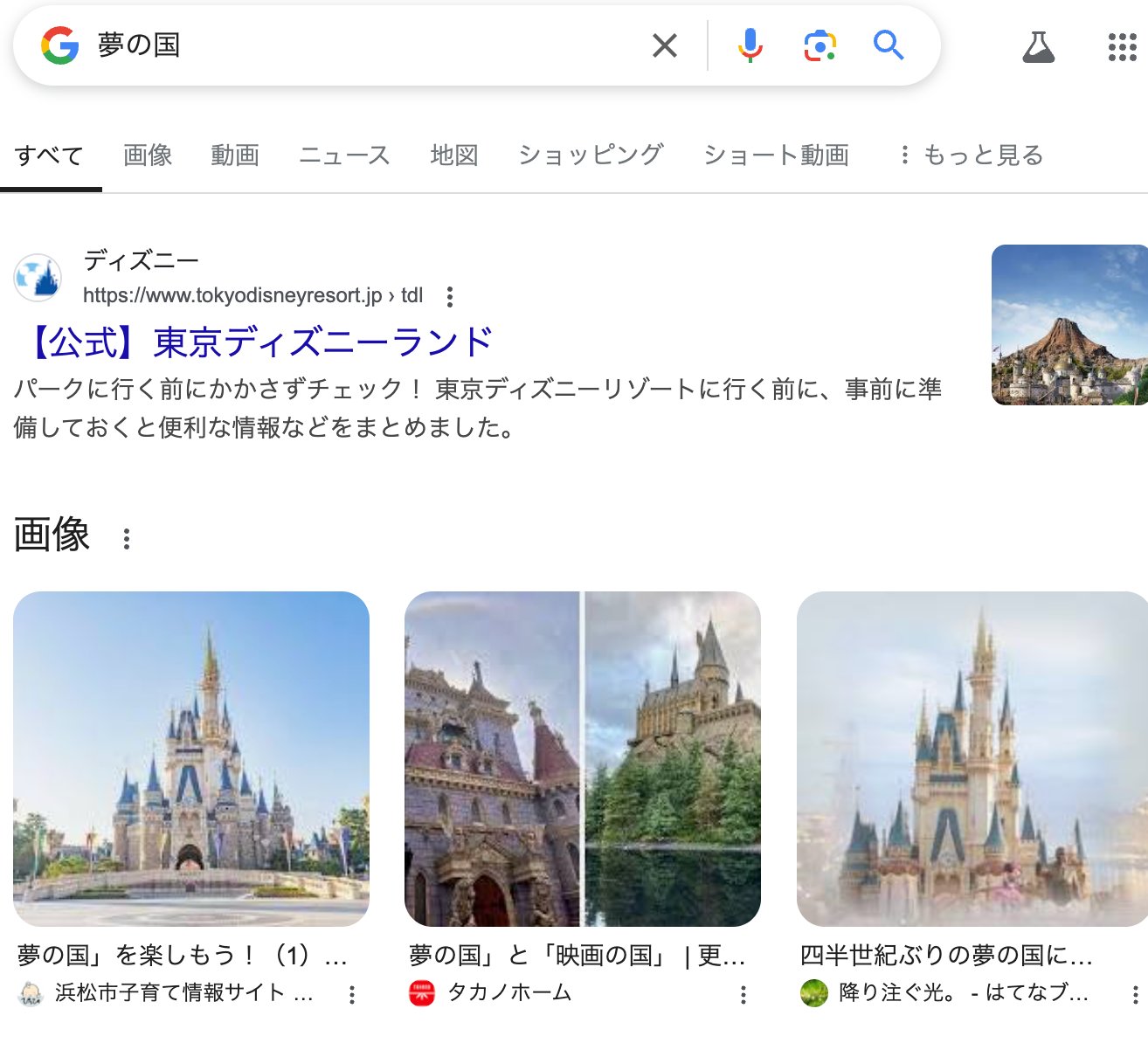This screenshot has height=1043, width=1148.
Task: Switch to the 画像 tab
Action: [x=148, y=155]
